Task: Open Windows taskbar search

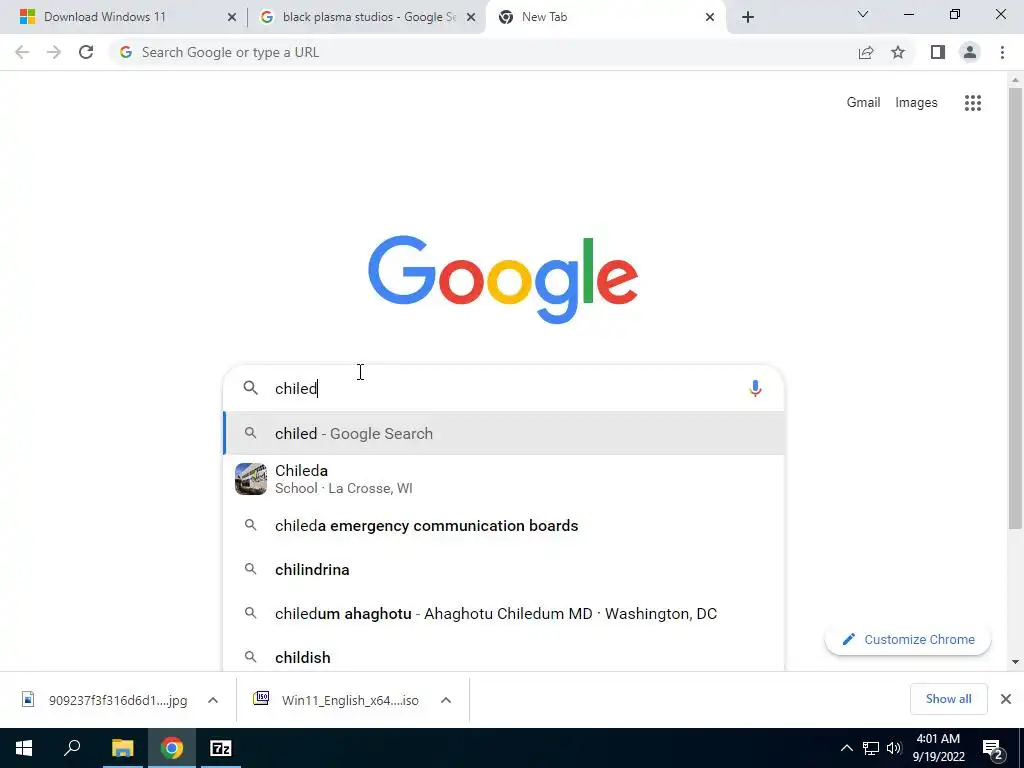Action: click(72, 748)
